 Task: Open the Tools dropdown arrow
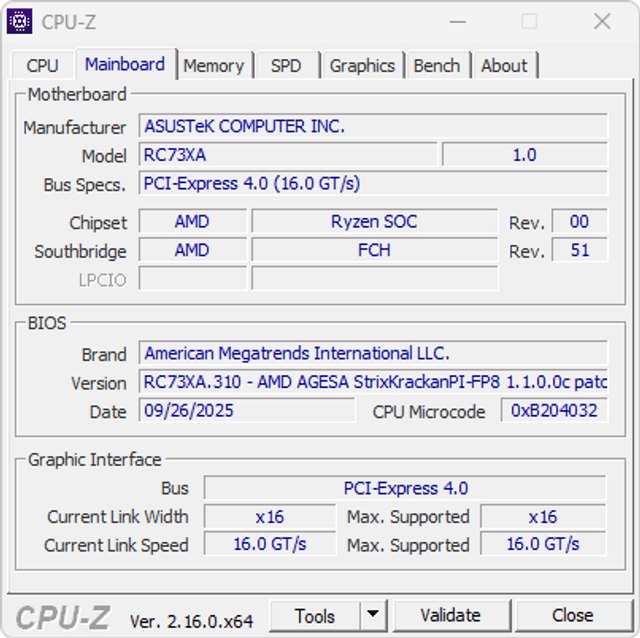point(373,615)
